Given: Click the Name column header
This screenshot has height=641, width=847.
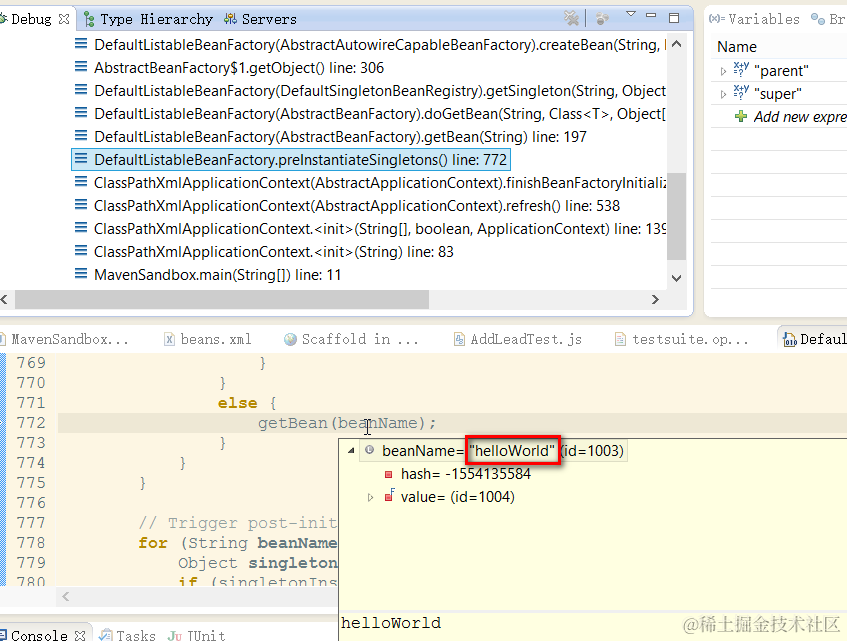Looking at the screenshot, I should 737,47.
